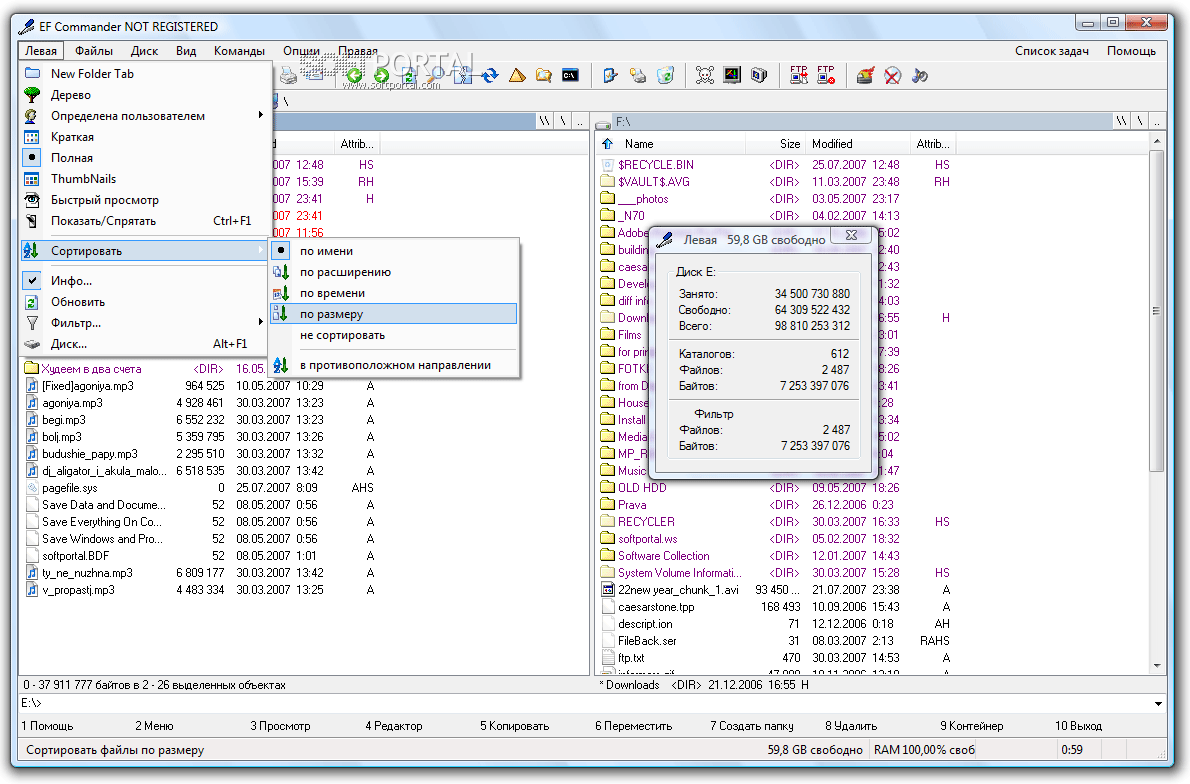Click the folder search toolbar icon
This screenshot has width=1190, height=784.
click(543, 75)
